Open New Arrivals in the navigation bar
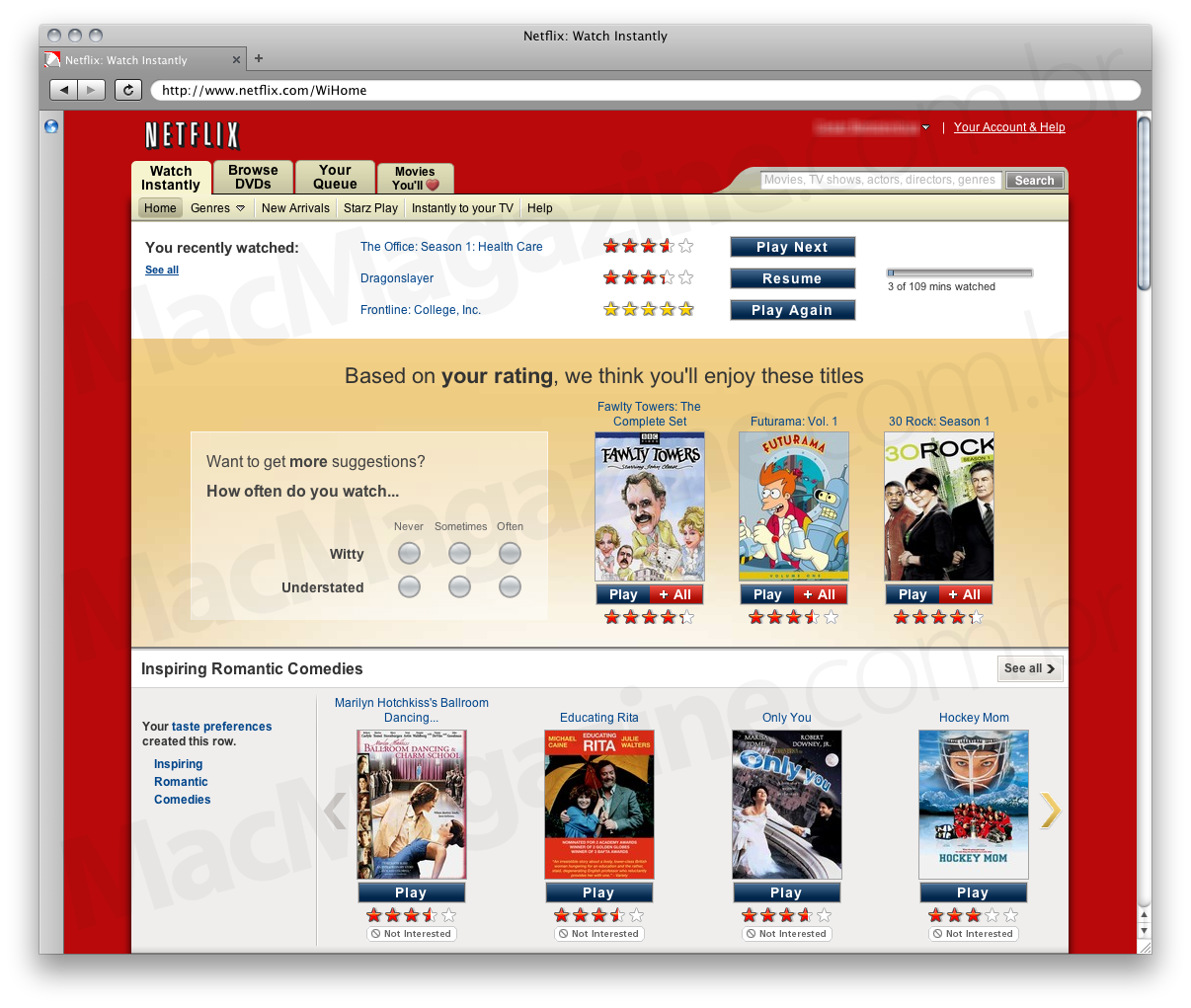1191x1008 pixels. pos(295,208)
